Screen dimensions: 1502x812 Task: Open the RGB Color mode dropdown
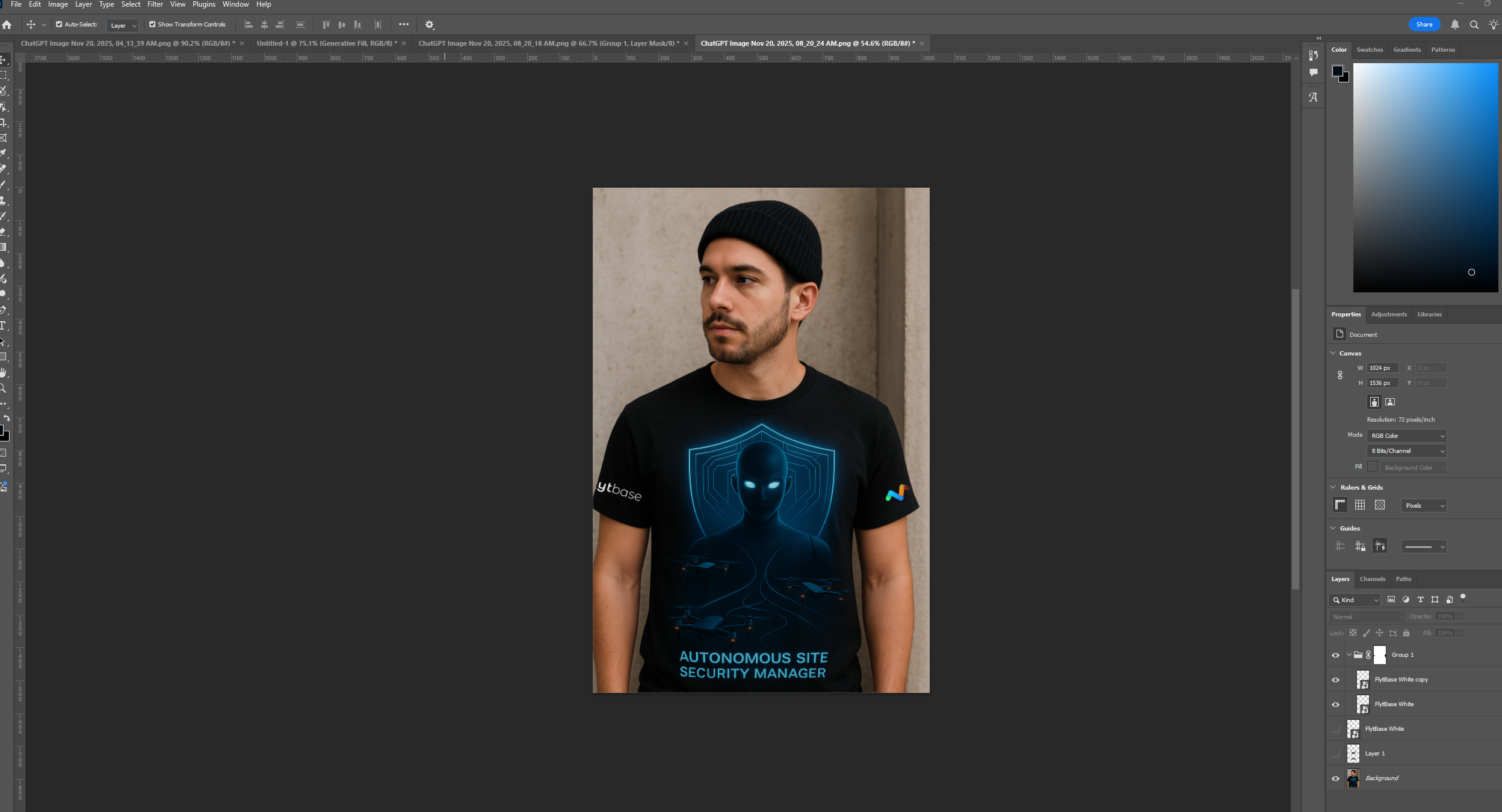click(x=1406, y=435)
